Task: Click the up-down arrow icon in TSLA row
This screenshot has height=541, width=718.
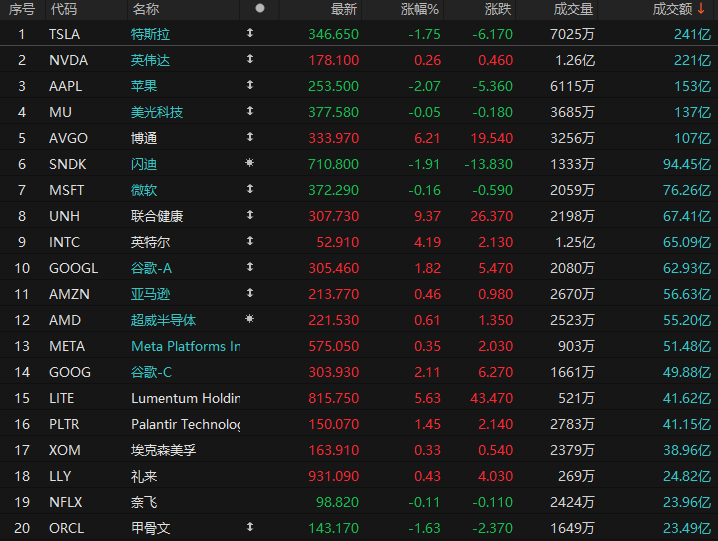Action: pyautogui.click(x=250, y=33)
